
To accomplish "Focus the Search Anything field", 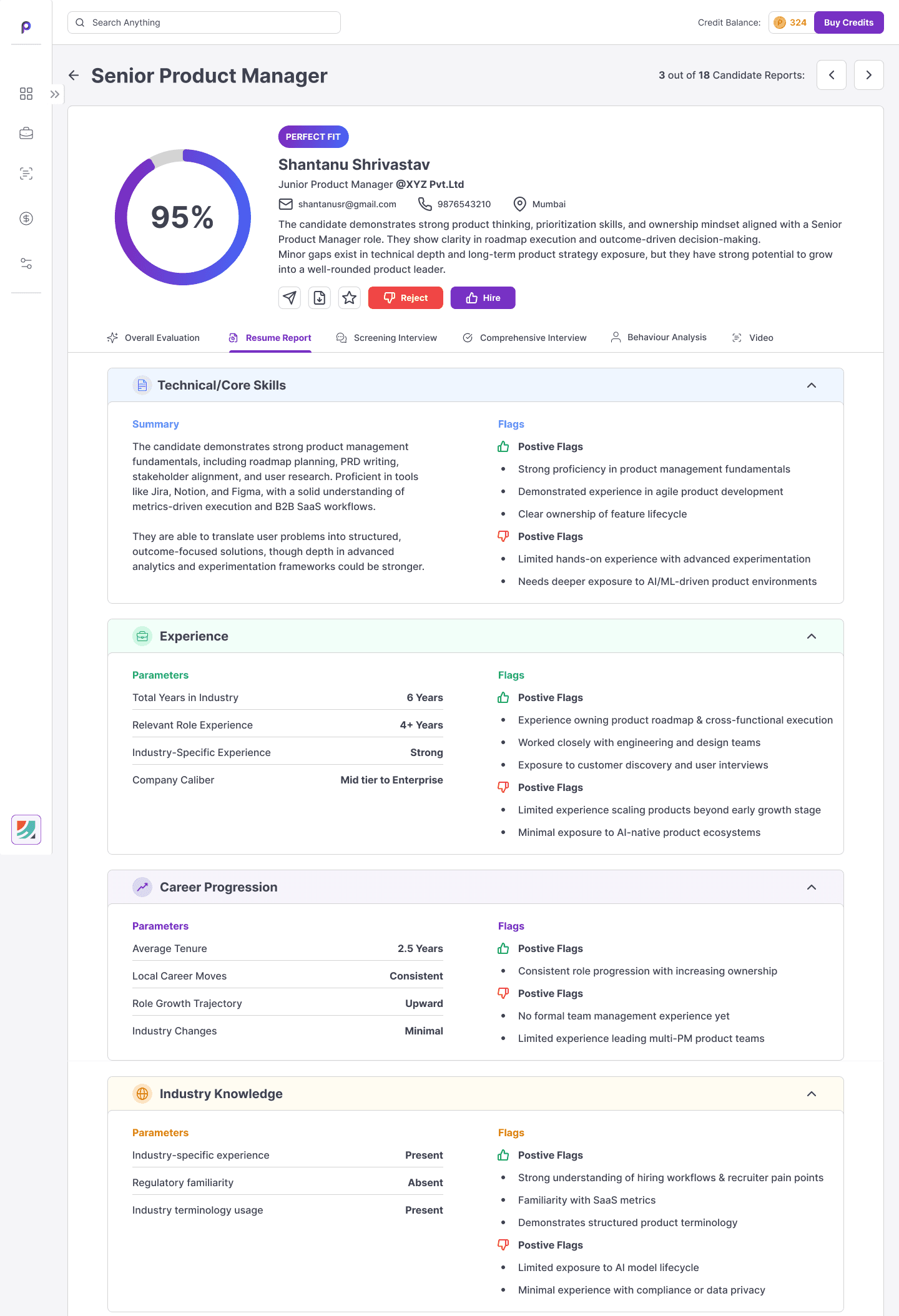I will [x=204, y=22].
